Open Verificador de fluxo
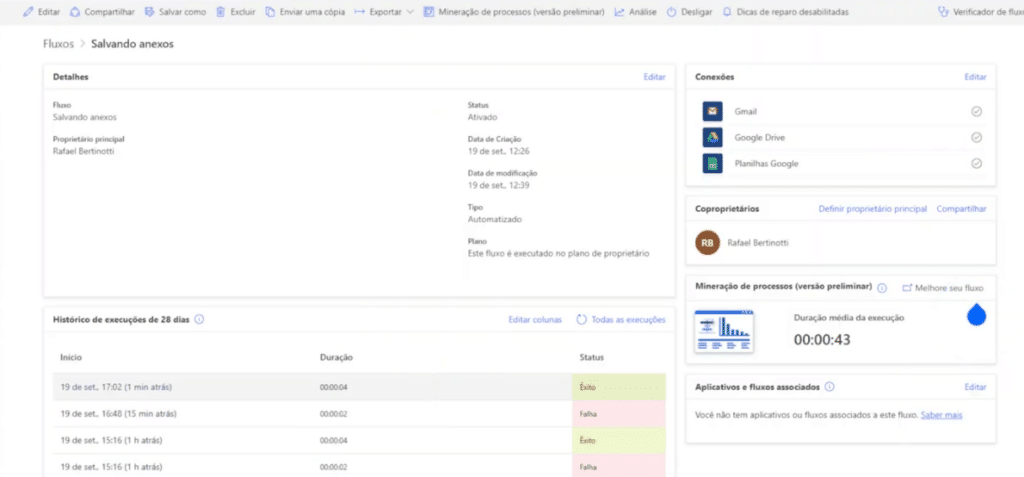The image size is (1024, 477). coord(980,12)
